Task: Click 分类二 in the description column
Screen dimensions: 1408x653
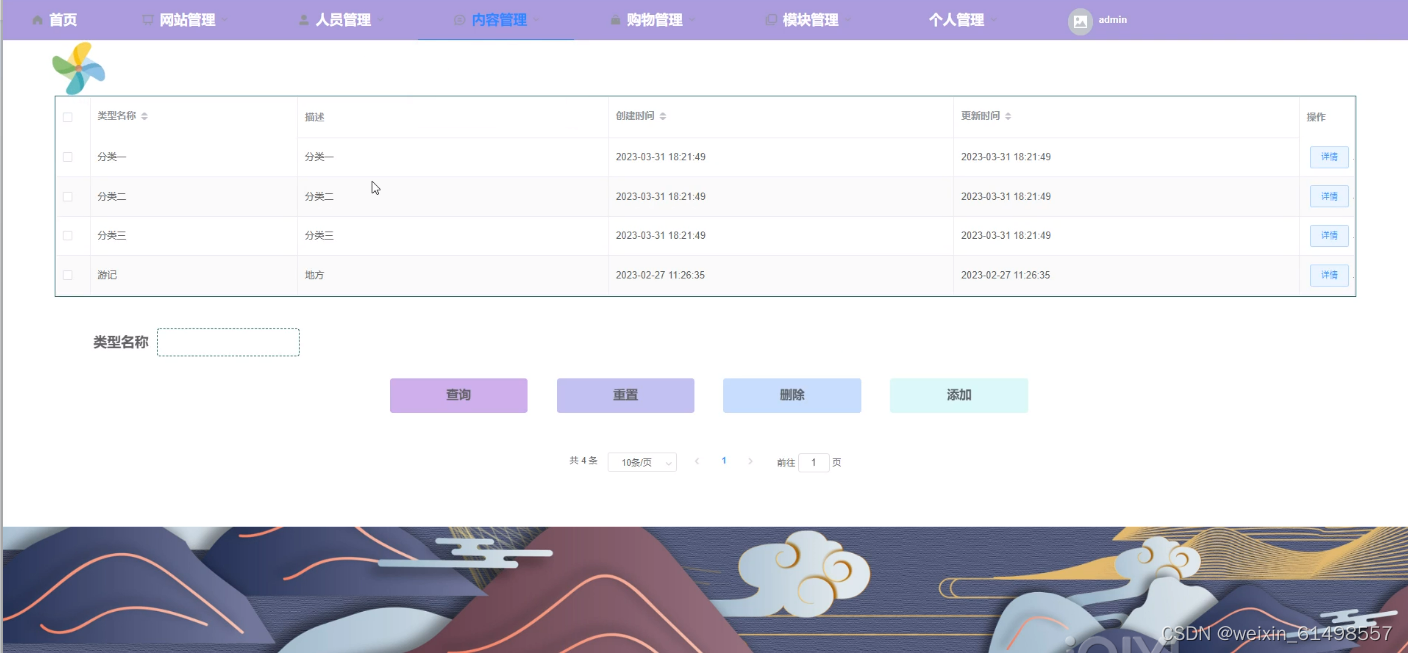Action: (x=319, y=197)
